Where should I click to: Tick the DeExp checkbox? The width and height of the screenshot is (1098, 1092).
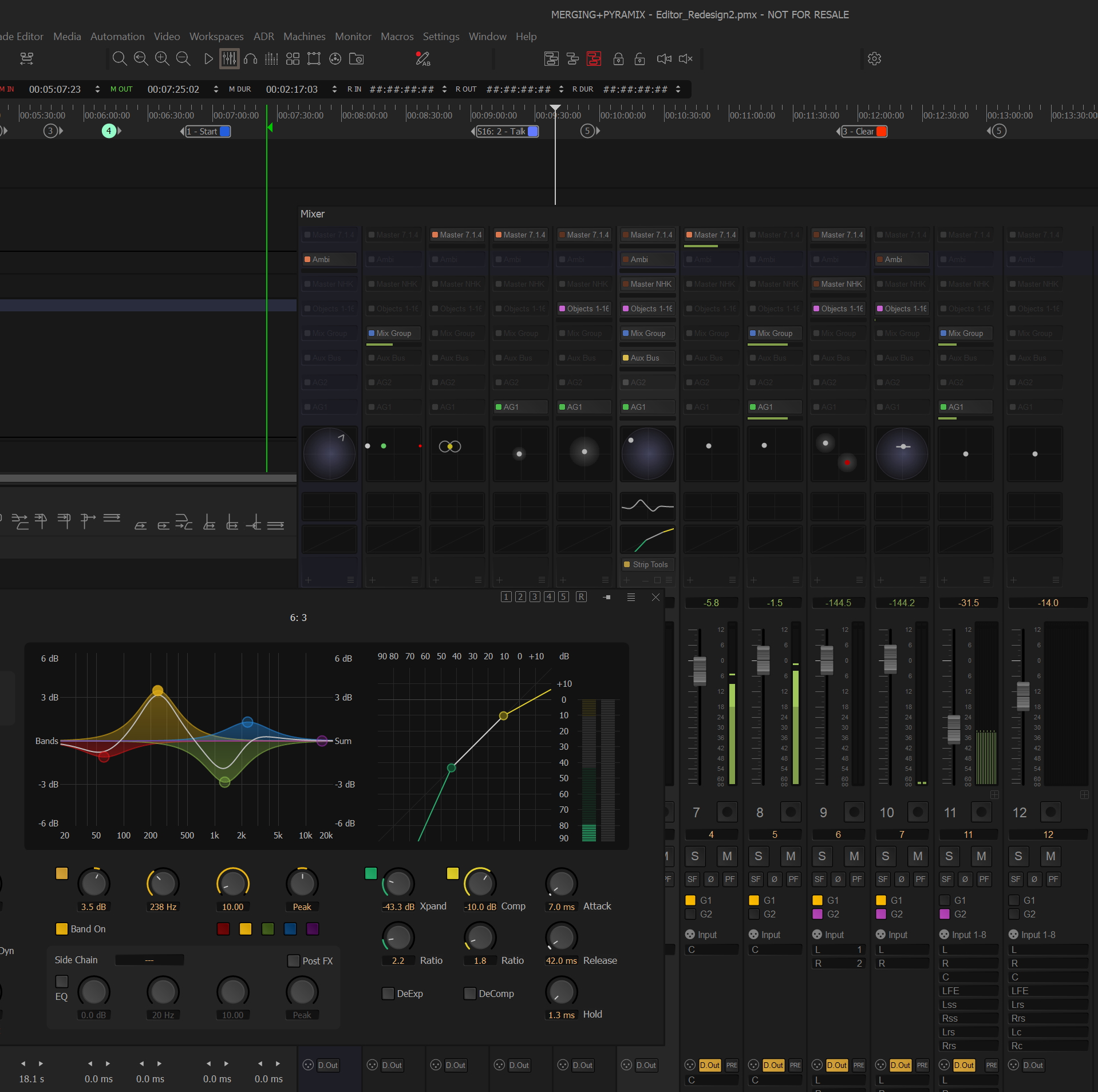(x=388, y=994)
